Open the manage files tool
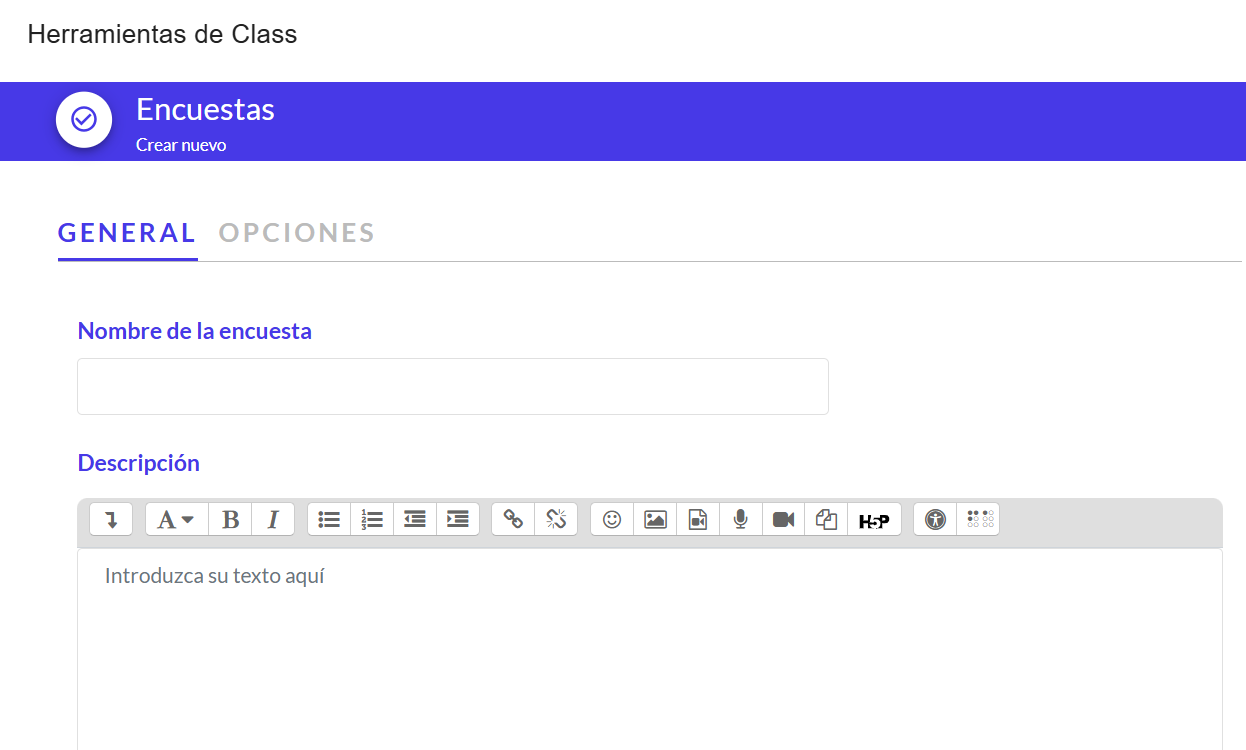Image resolution: width=1246 pixels, height=750 pixels. click(x=827, y=519)
